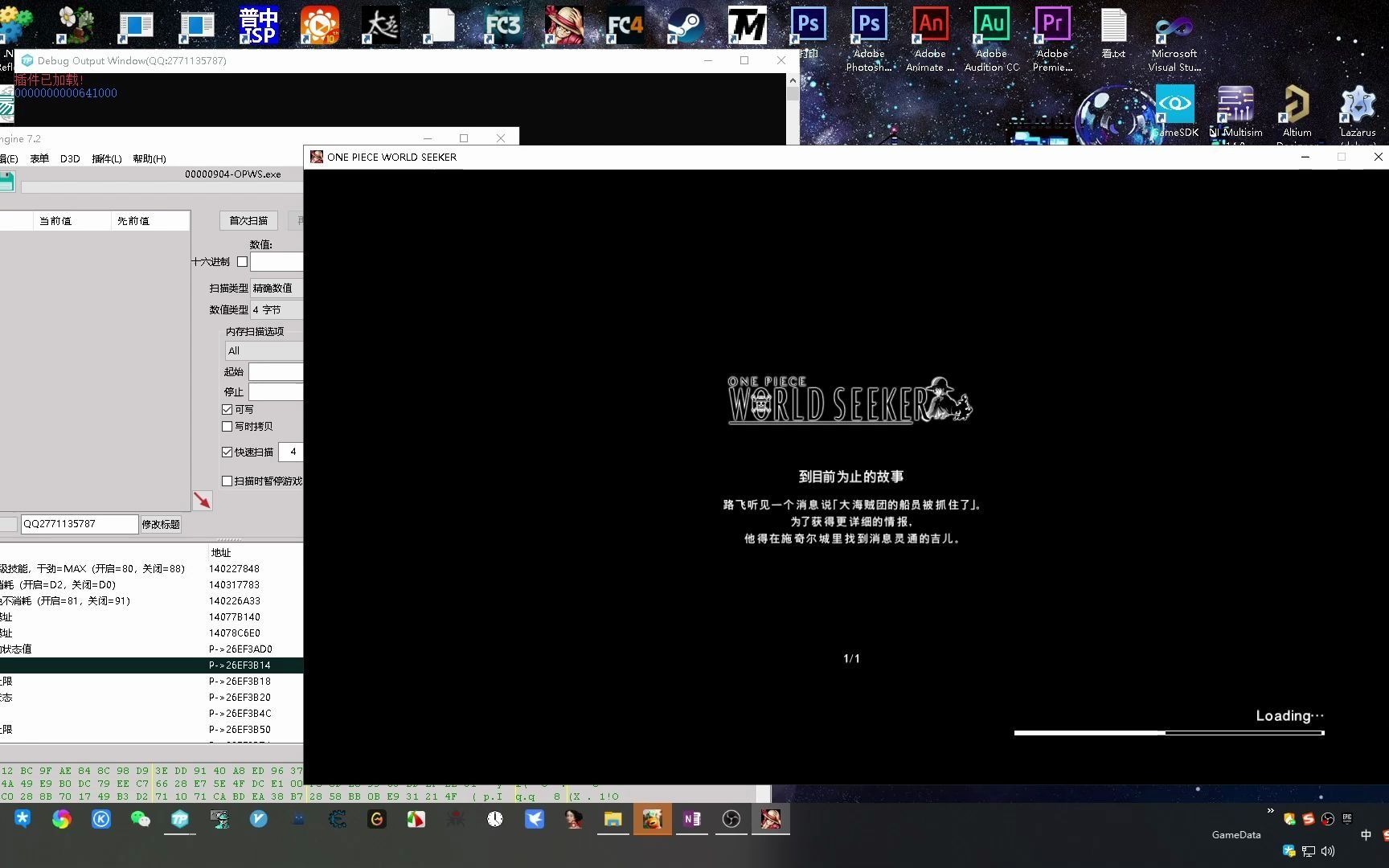This screenshot has height=868, width=1389.
Task: Open Altium Designer desktop shortcut
Action: tap(1297, 111)
